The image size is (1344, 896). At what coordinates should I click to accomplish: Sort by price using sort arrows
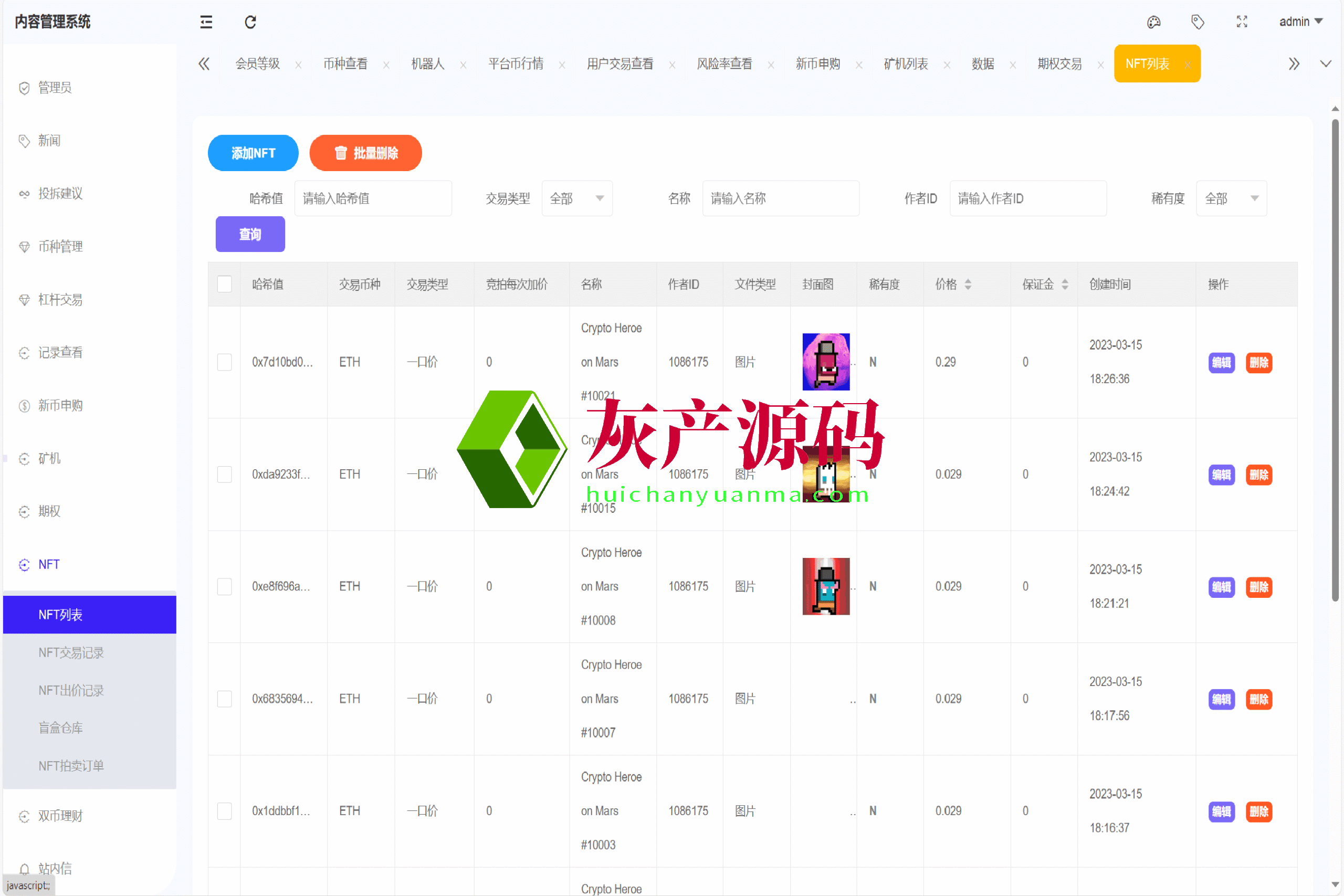point(968,284)
